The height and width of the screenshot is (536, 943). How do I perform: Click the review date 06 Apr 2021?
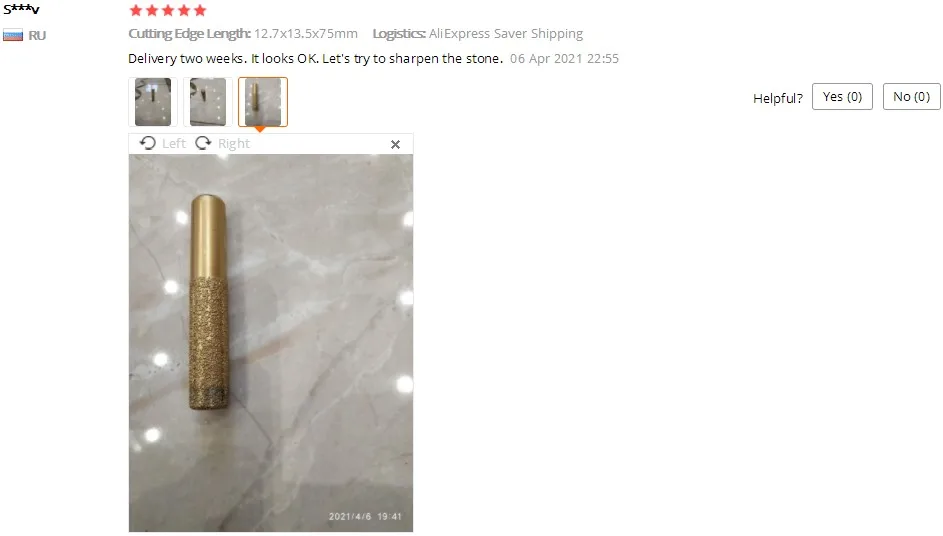[x=564, y=58]
